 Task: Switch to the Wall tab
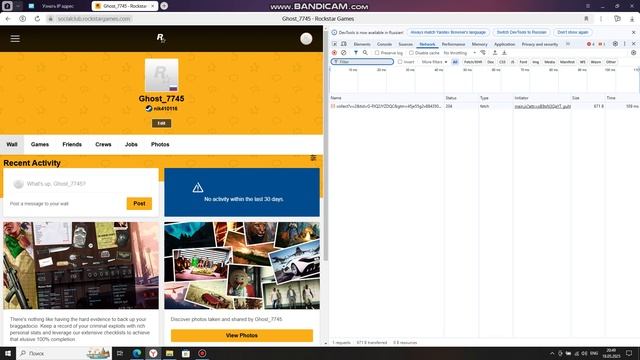[12, 144]
